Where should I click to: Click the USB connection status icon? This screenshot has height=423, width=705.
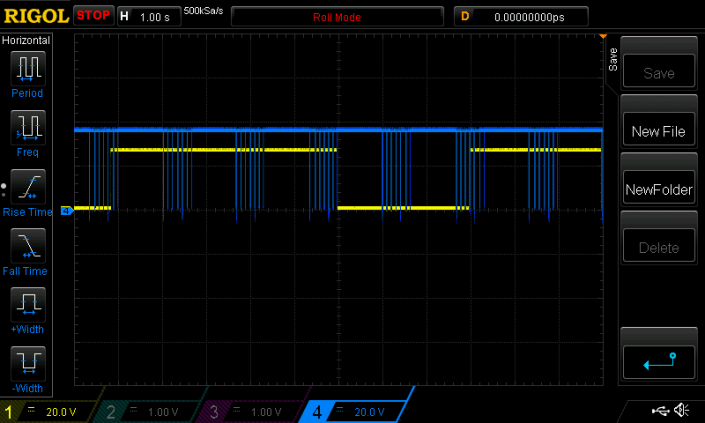pyautogui.click(x=660, y=410)
